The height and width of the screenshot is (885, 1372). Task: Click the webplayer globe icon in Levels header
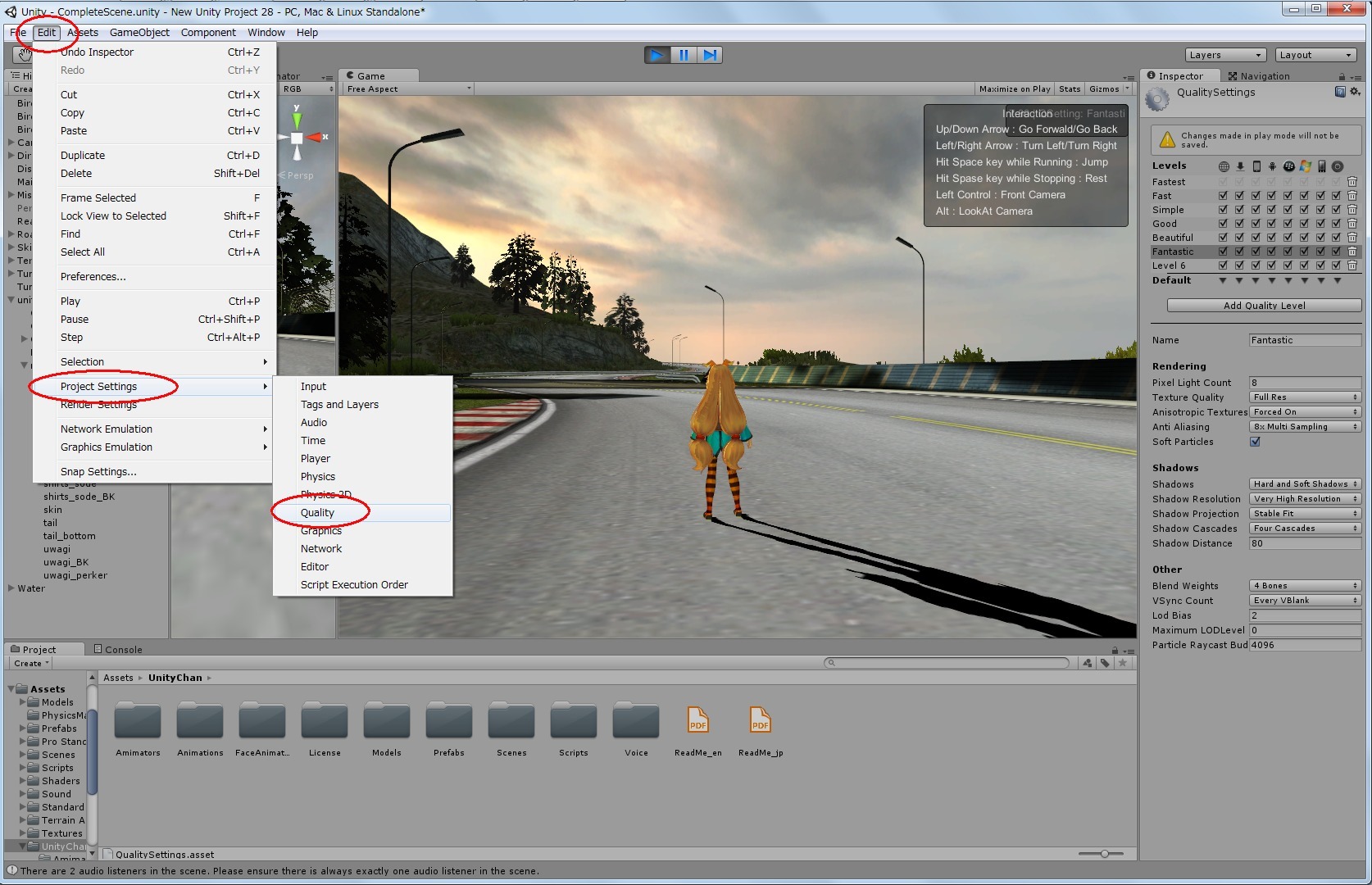click(1224, 166)
